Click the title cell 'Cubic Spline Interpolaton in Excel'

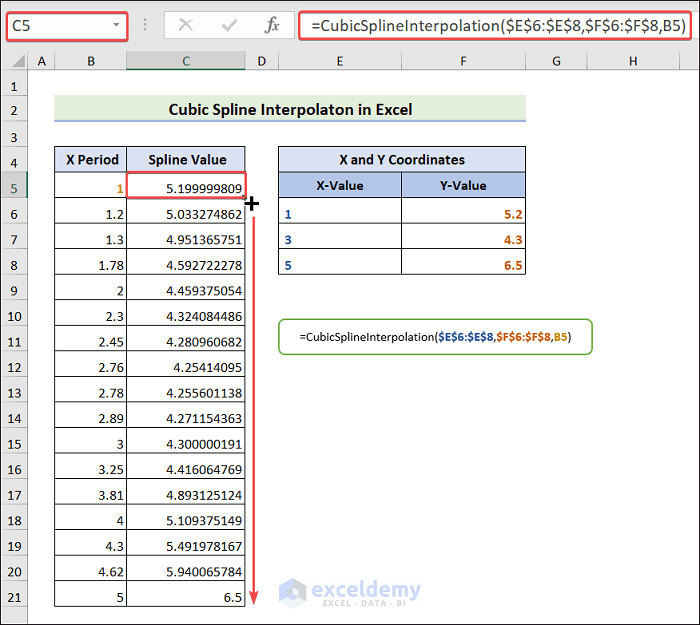(290, 108)
